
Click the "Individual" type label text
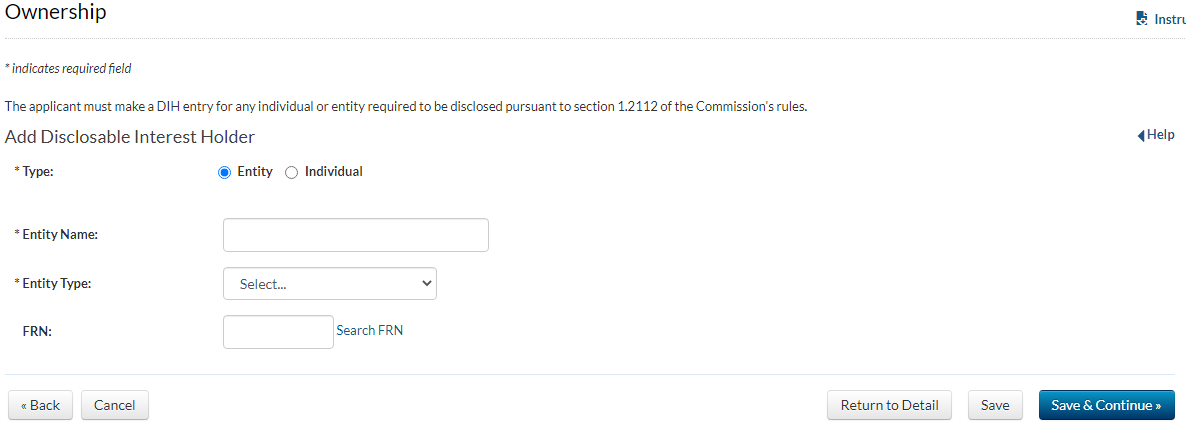coord(333,172)
